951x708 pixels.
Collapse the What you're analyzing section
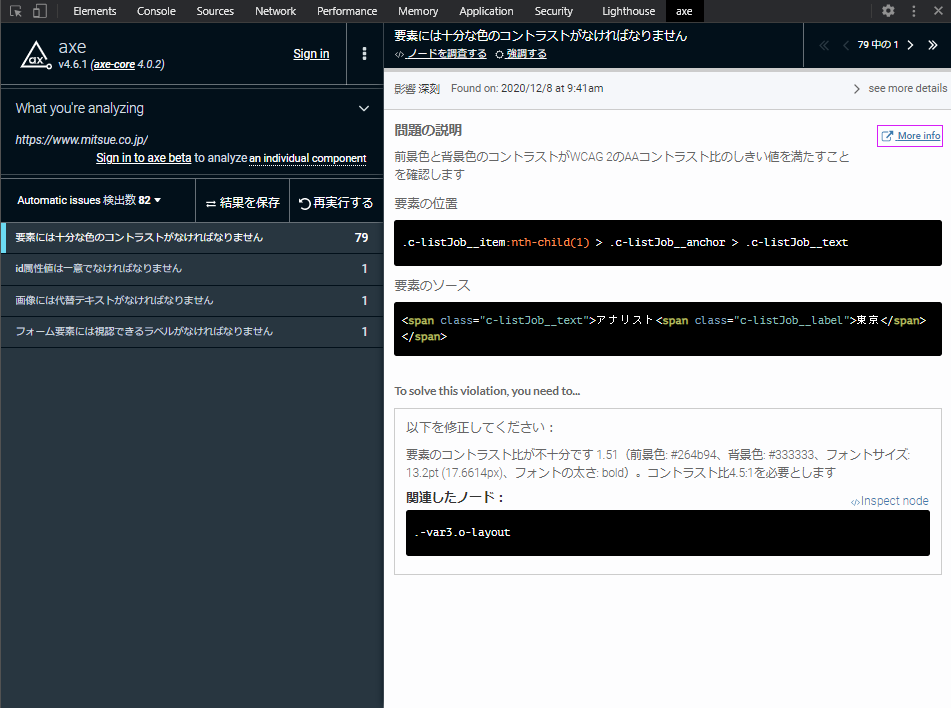point(364,109)
